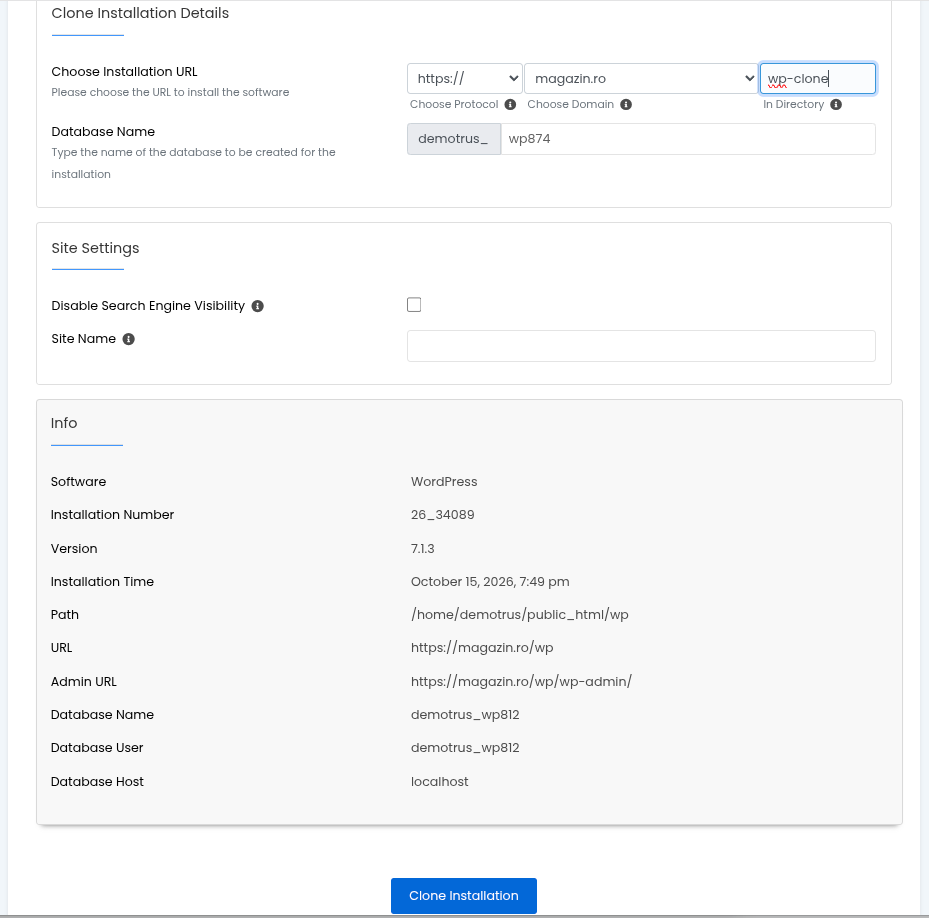Click the database name field with wp874
The height and width of the screenshot is (918, 929).
point(688,139)
